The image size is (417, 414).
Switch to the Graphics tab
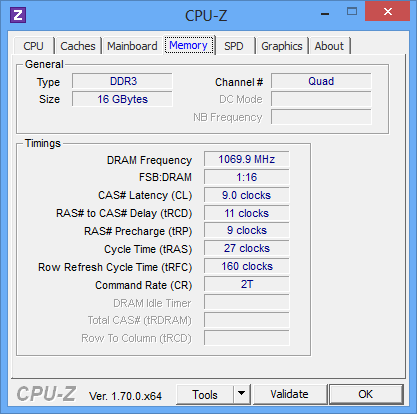282,46
